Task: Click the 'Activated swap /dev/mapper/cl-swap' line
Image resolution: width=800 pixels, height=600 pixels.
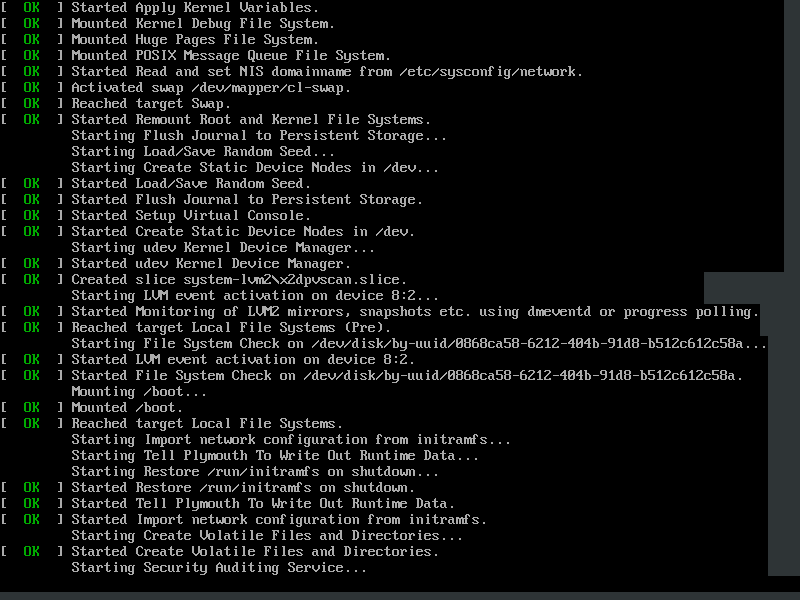Action: (x=211, y=88)
